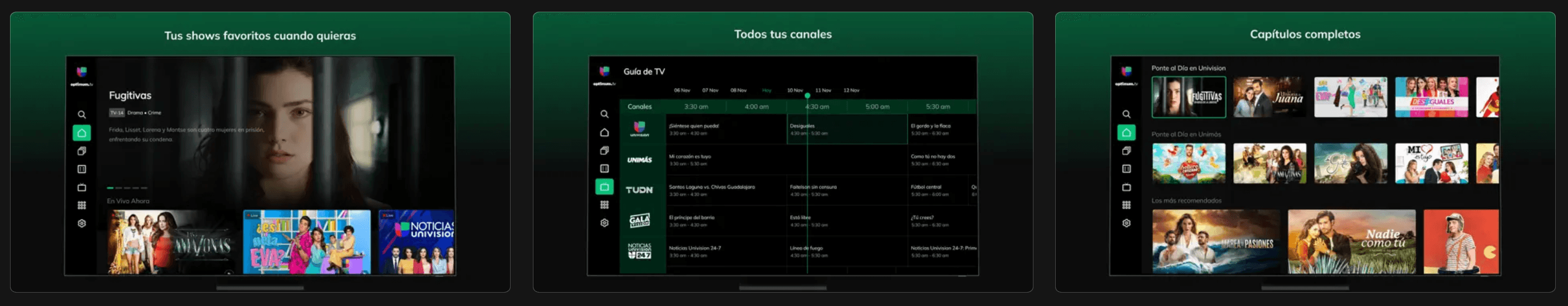Open guide list icon in Guía de TV sidebar
This screenshot has height=306, width=1568.
click(x=605, y=169)
